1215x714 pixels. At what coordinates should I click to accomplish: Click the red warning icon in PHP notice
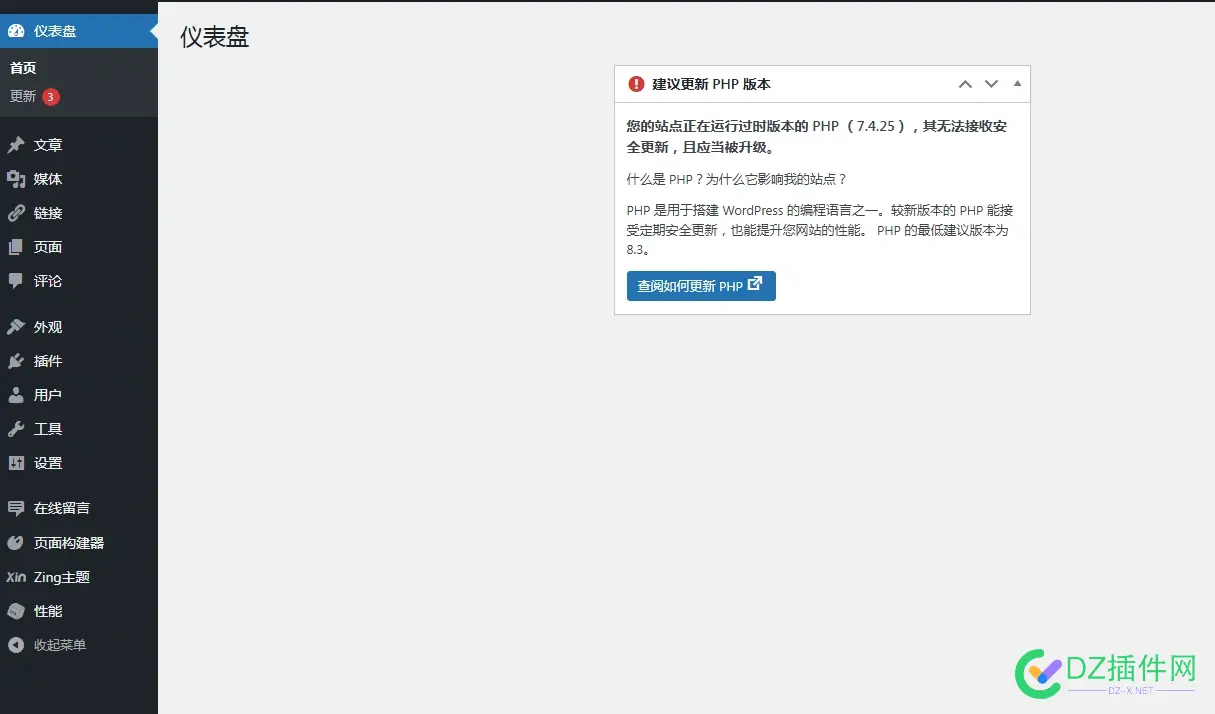(636, 84)
